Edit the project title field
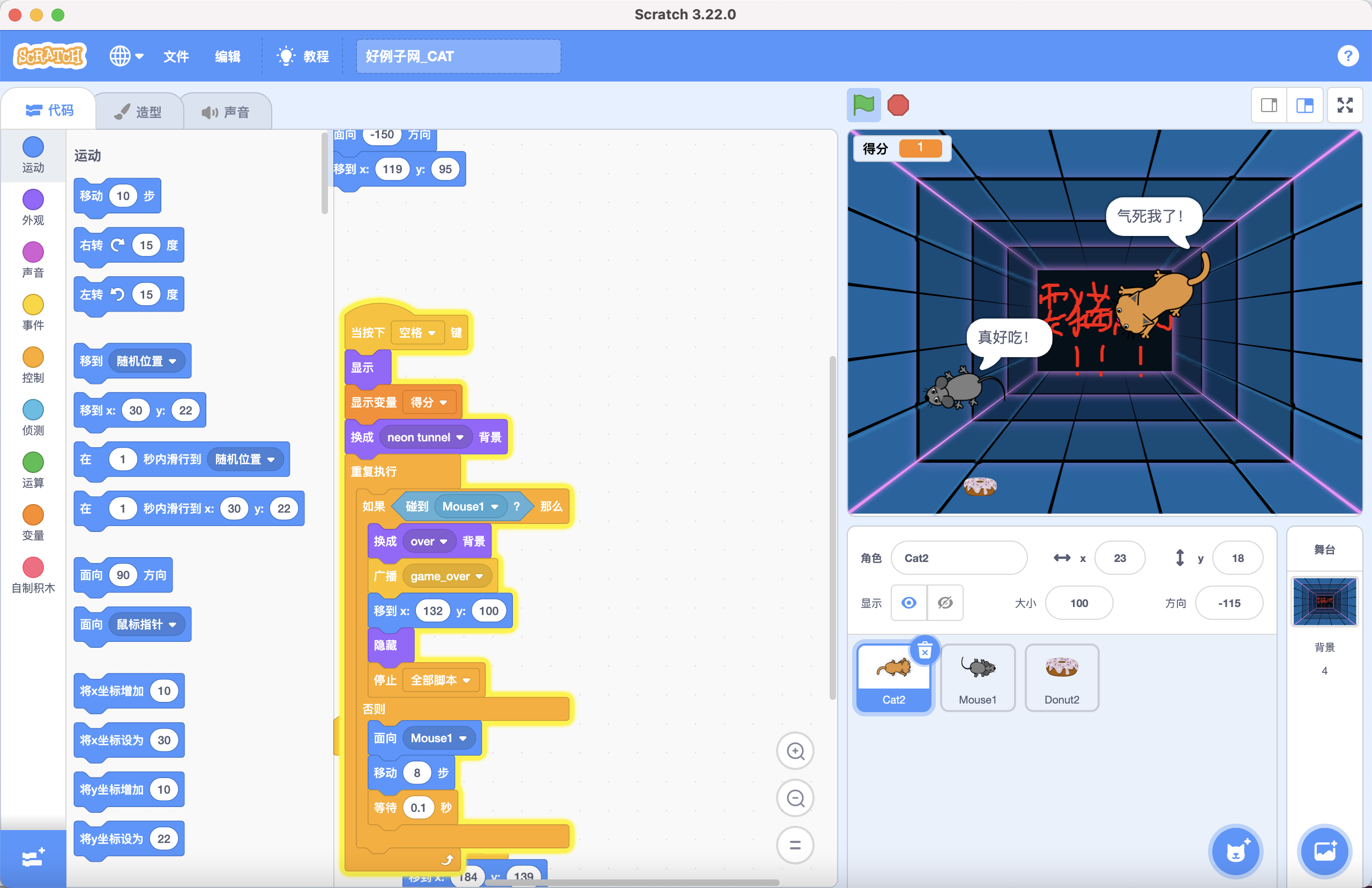Viewport: 1372px width, 888px height. coord(458,56)
